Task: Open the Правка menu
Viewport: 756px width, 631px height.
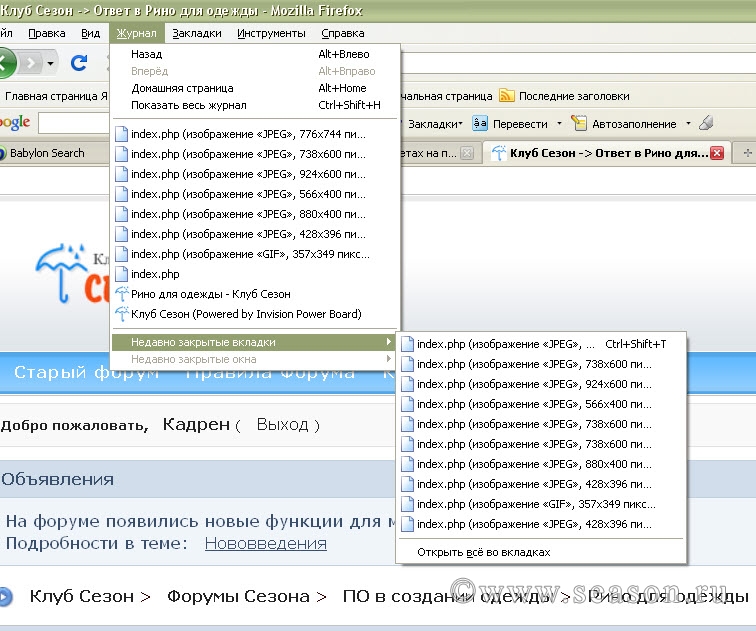Action: pyautogui.click(x=47, y=33)
